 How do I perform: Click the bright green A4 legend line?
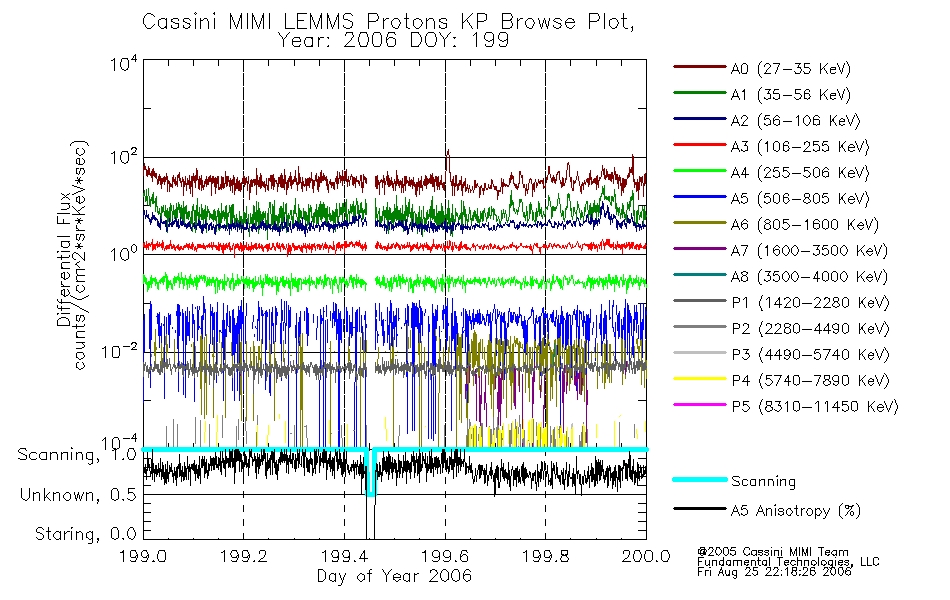699,171
